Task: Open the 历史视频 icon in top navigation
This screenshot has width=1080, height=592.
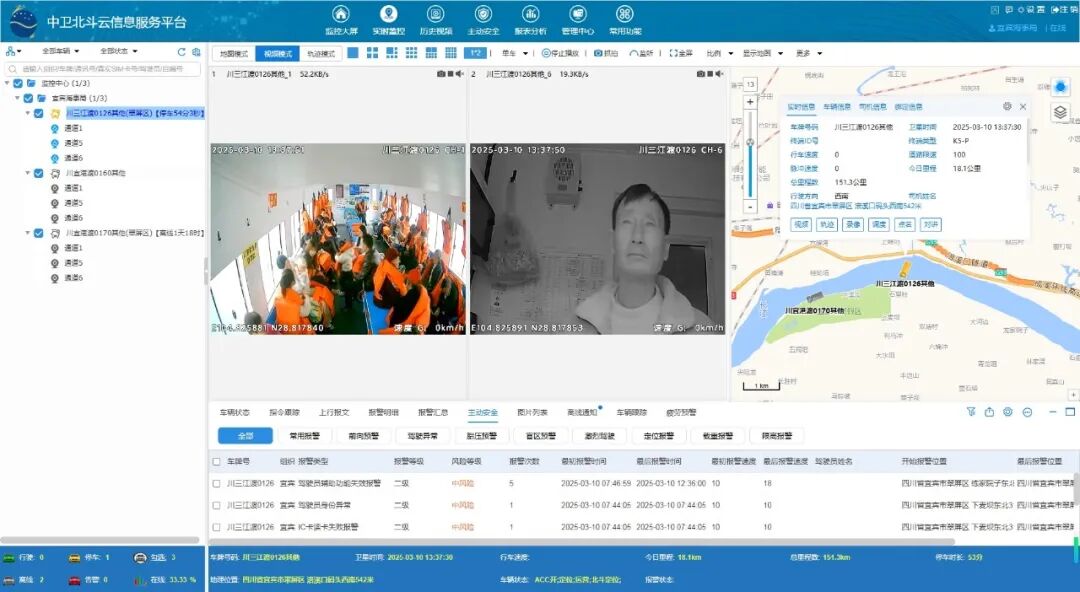Action: tap(435, 14)
